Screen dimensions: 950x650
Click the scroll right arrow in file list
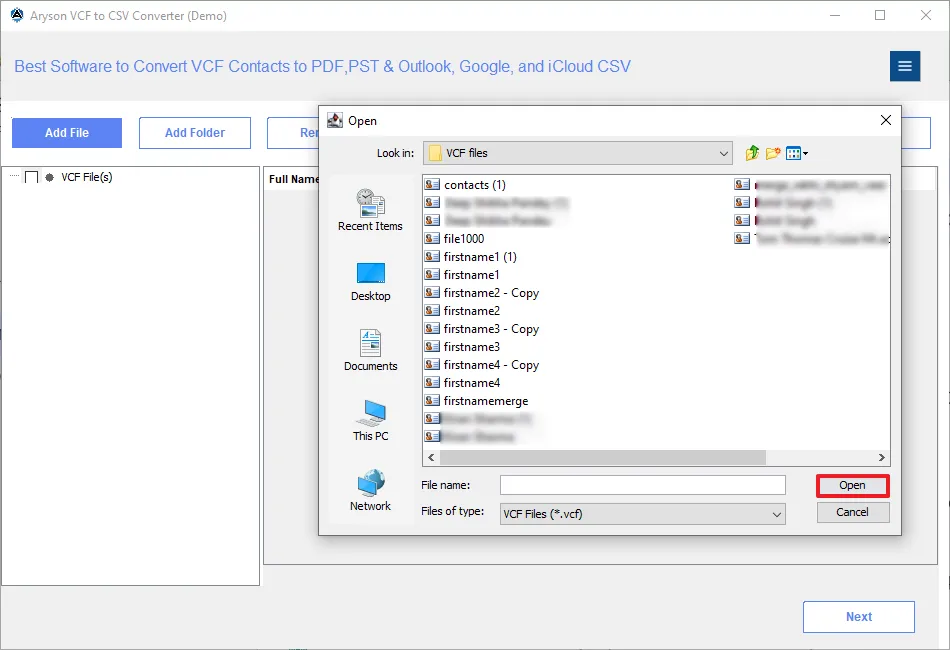click(x=882, y=457)
